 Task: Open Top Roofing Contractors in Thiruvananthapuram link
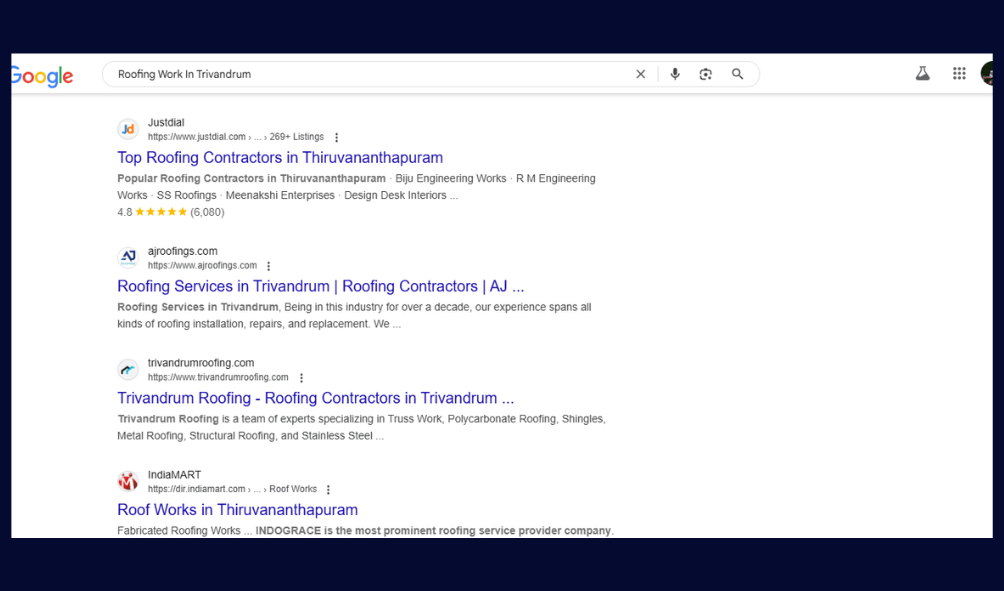pos(280,158)
